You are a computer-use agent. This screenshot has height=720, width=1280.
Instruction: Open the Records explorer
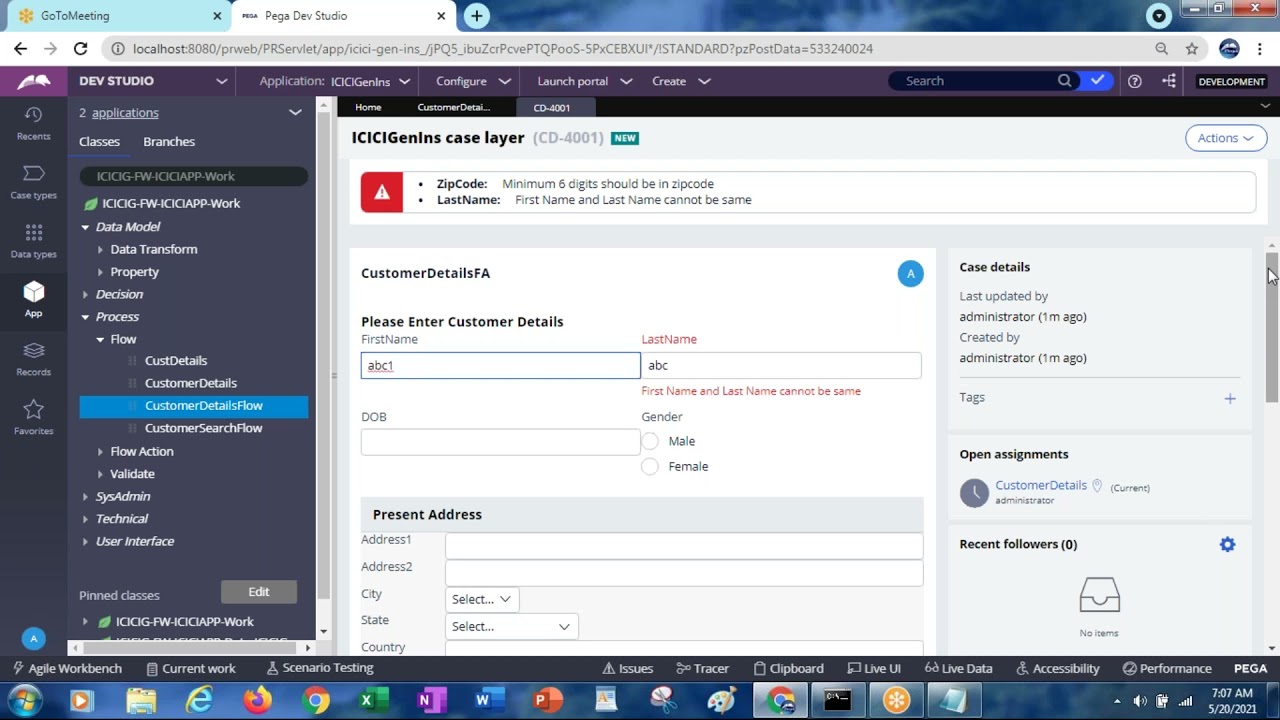[x=33, y=359]
